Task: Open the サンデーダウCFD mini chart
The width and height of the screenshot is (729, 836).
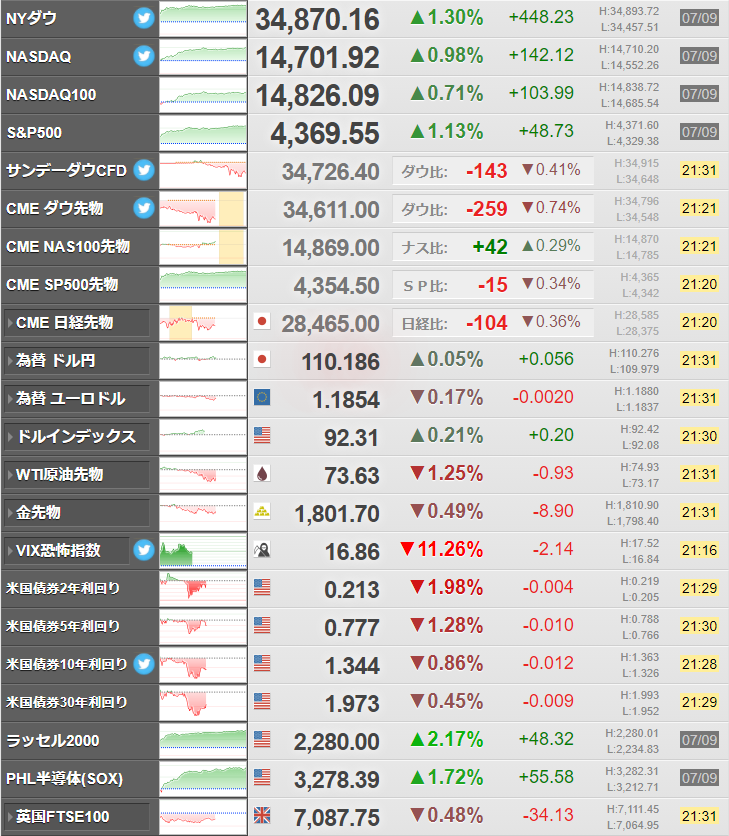Action: (x=203, y=171)
